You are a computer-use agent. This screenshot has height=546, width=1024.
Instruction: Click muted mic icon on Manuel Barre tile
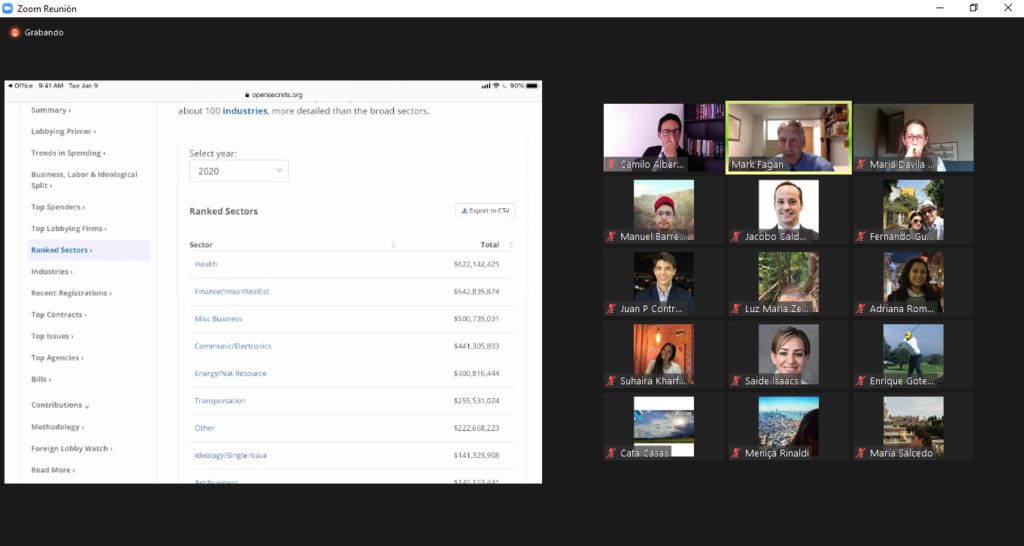click(612, 236)
